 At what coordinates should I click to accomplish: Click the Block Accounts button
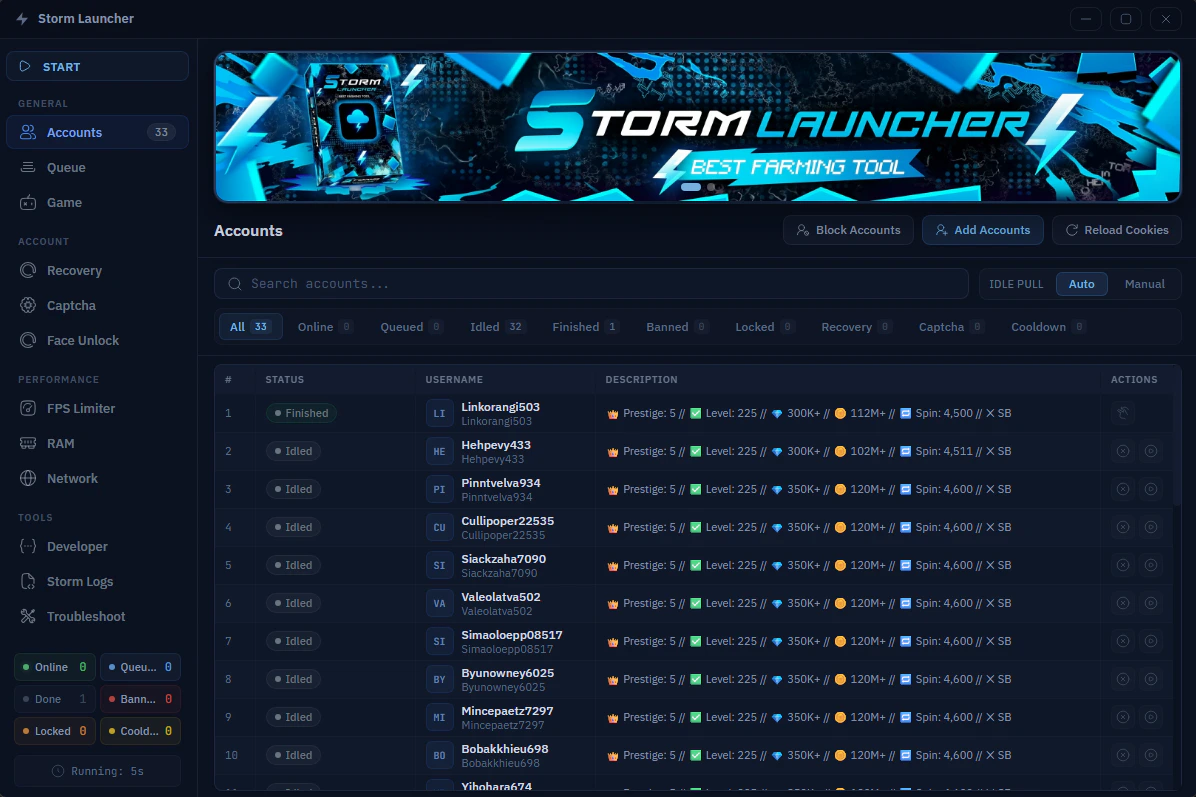coord(848,230)
